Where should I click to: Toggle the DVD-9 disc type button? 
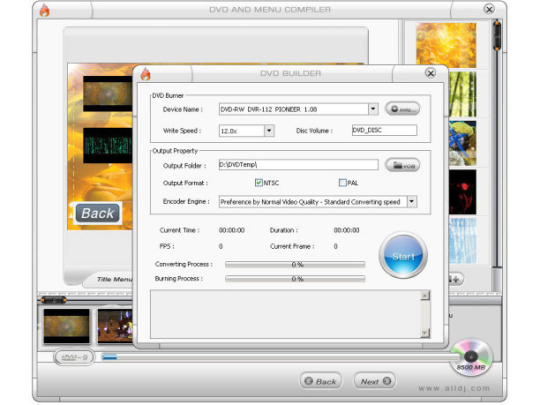[74, 357]
